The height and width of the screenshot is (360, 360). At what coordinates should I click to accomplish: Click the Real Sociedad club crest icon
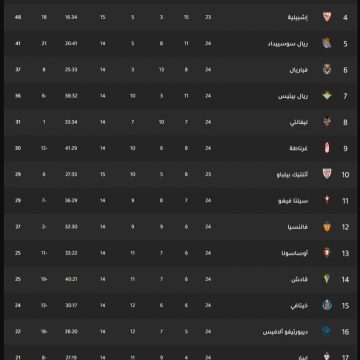327,43
